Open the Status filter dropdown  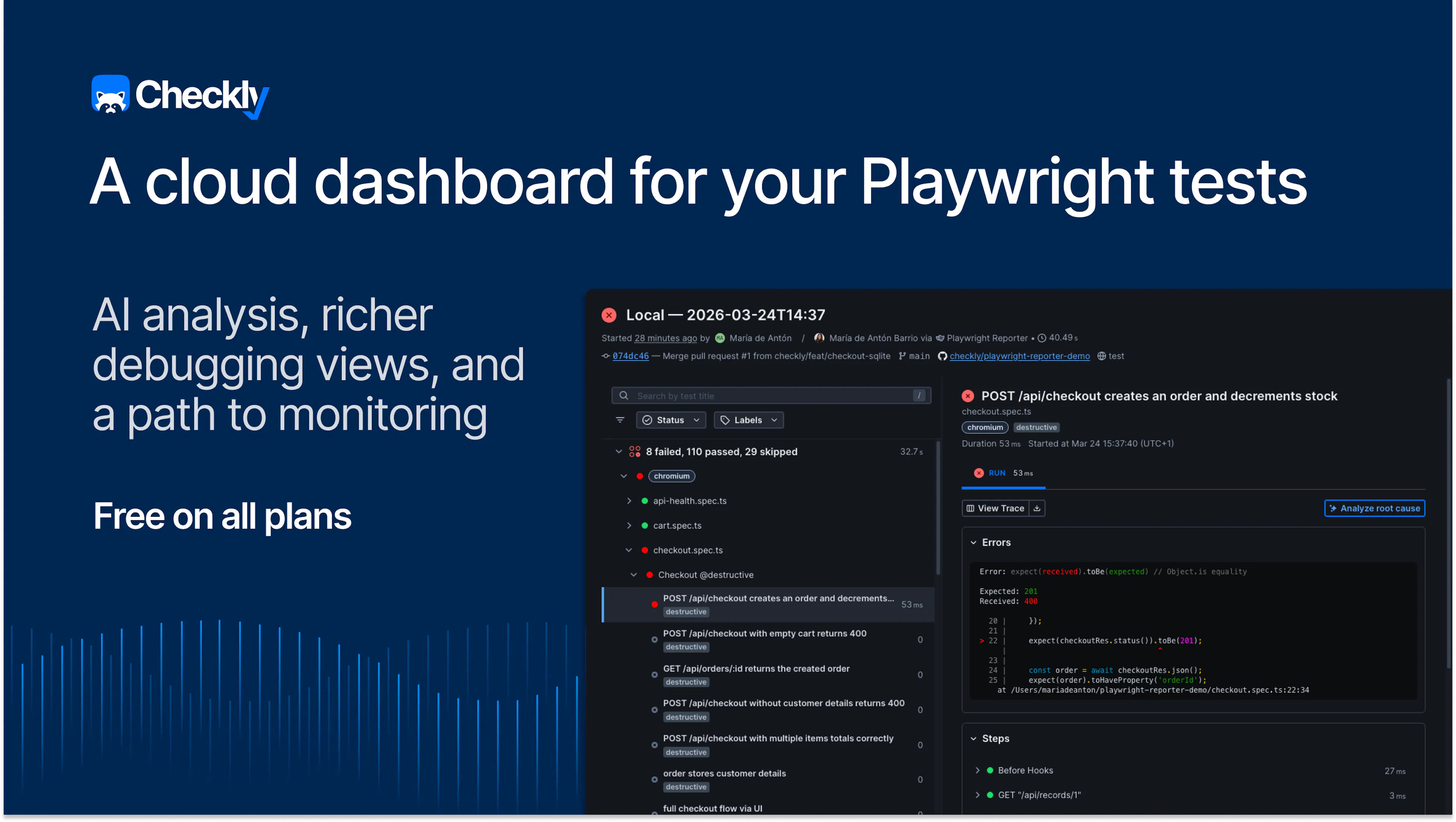click(671, 420)
